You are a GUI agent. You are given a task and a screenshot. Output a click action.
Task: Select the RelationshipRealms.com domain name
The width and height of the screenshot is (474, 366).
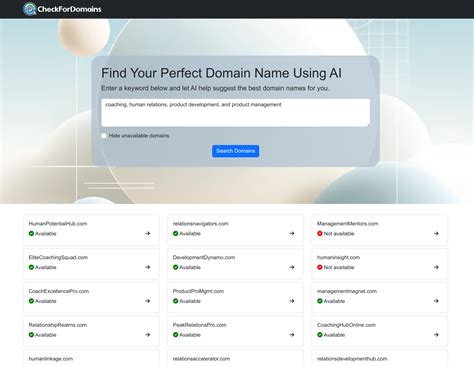pyautogui.click(x=58, y=325)
